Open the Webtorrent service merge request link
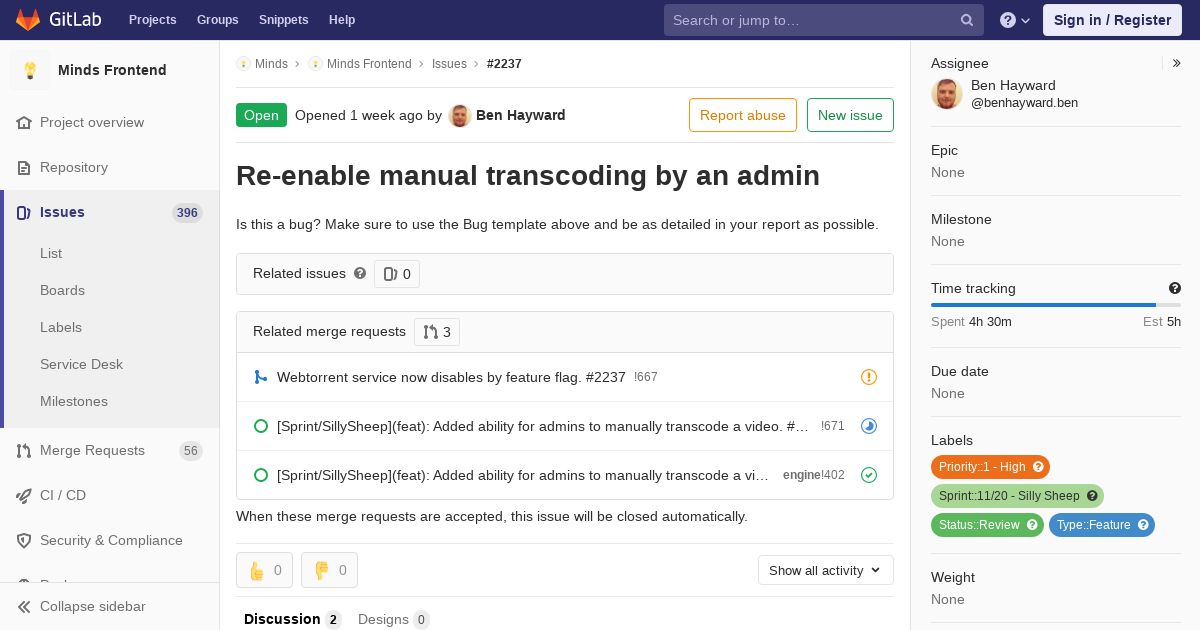The width and height of the screenshot is (1200, 630). [451, 377]
